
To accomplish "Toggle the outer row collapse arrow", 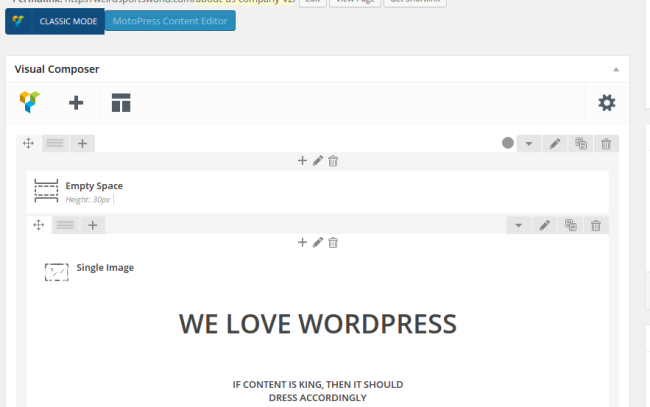I will click(529, 144).
